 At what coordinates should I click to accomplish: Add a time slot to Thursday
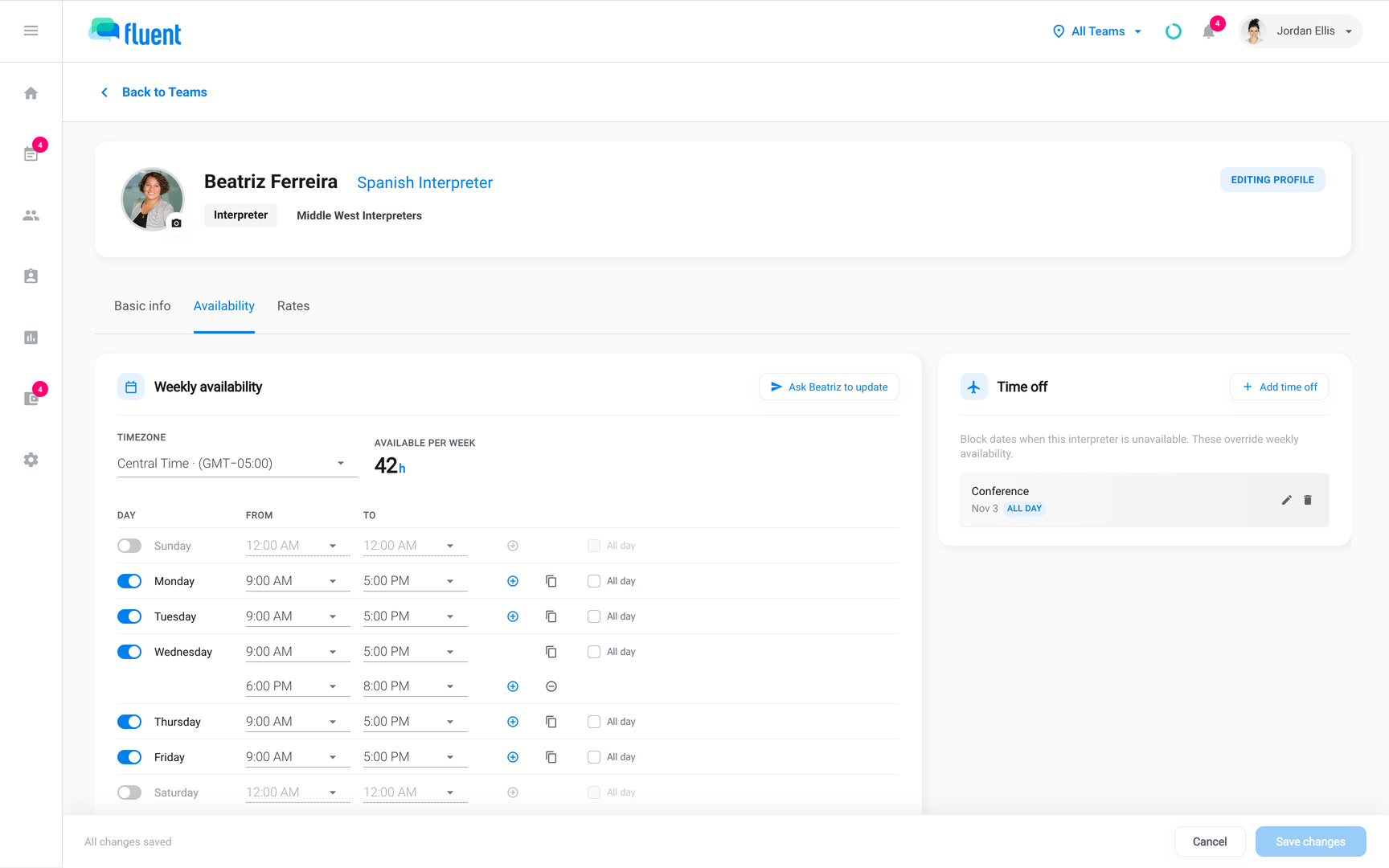coord(513,722)
